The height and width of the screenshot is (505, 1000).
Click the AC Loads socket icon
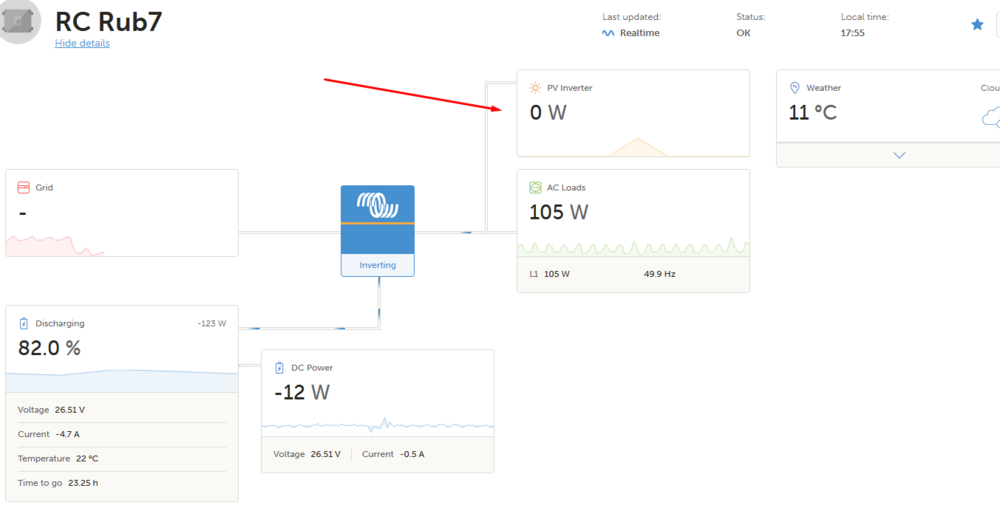(x=535, y=187)
